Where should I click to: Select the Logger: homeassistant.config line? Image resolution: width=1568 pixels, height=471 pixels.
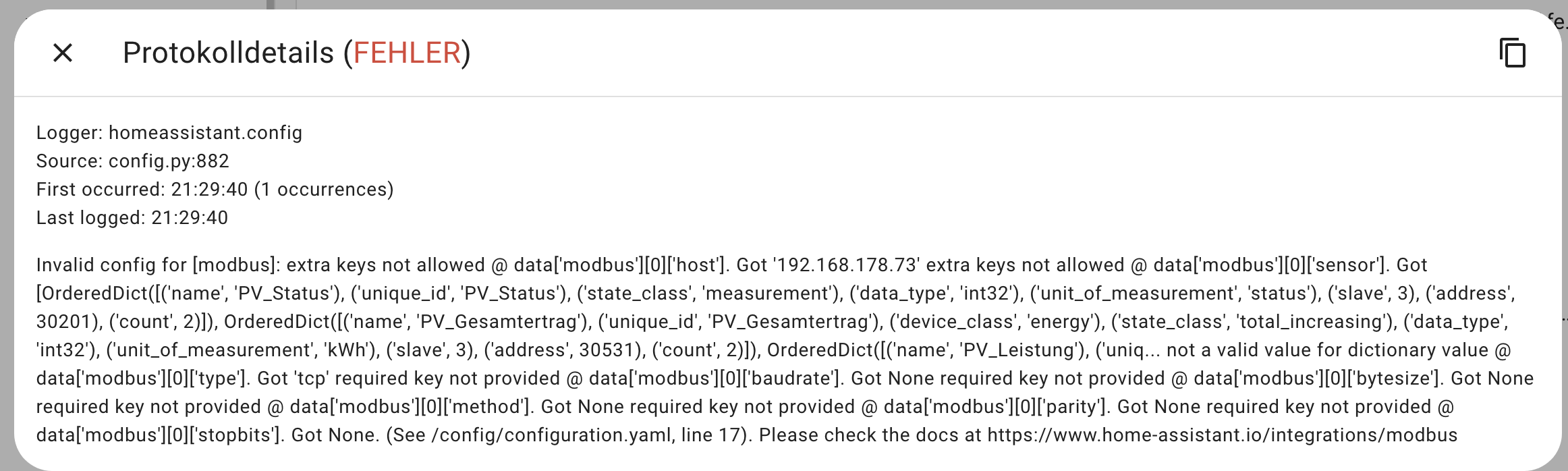click(x=169, y=132)
